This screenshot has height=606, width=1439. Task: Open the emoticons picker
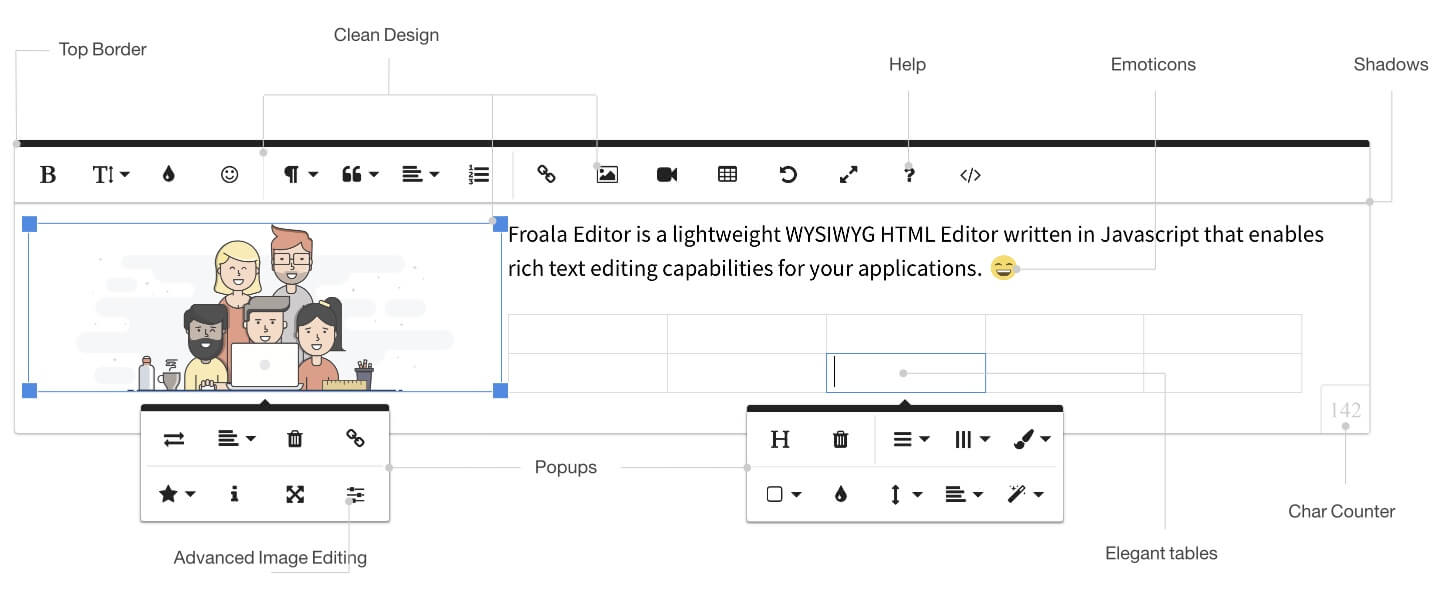pyautogui.click(x=229, y=175)
